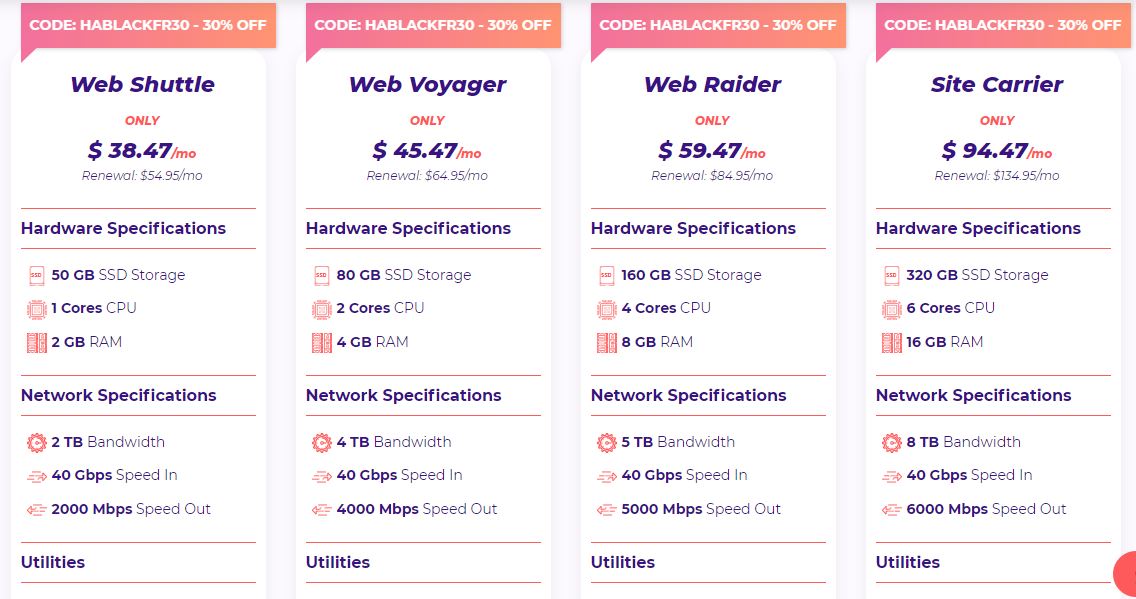Click the RAM icon in Web Raider plan
1136x599 pixels.
coord(606,342)
